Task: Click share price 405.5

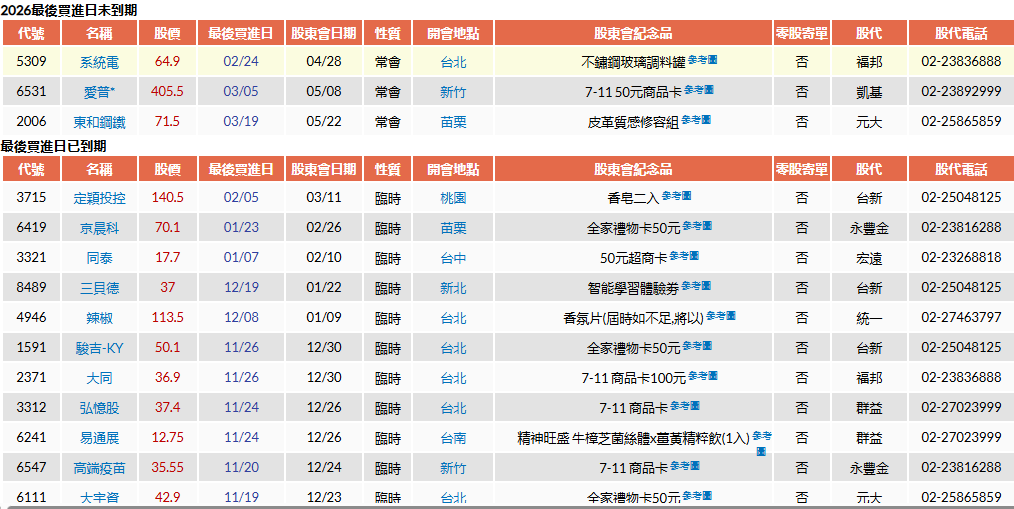Action: (167, 92)
